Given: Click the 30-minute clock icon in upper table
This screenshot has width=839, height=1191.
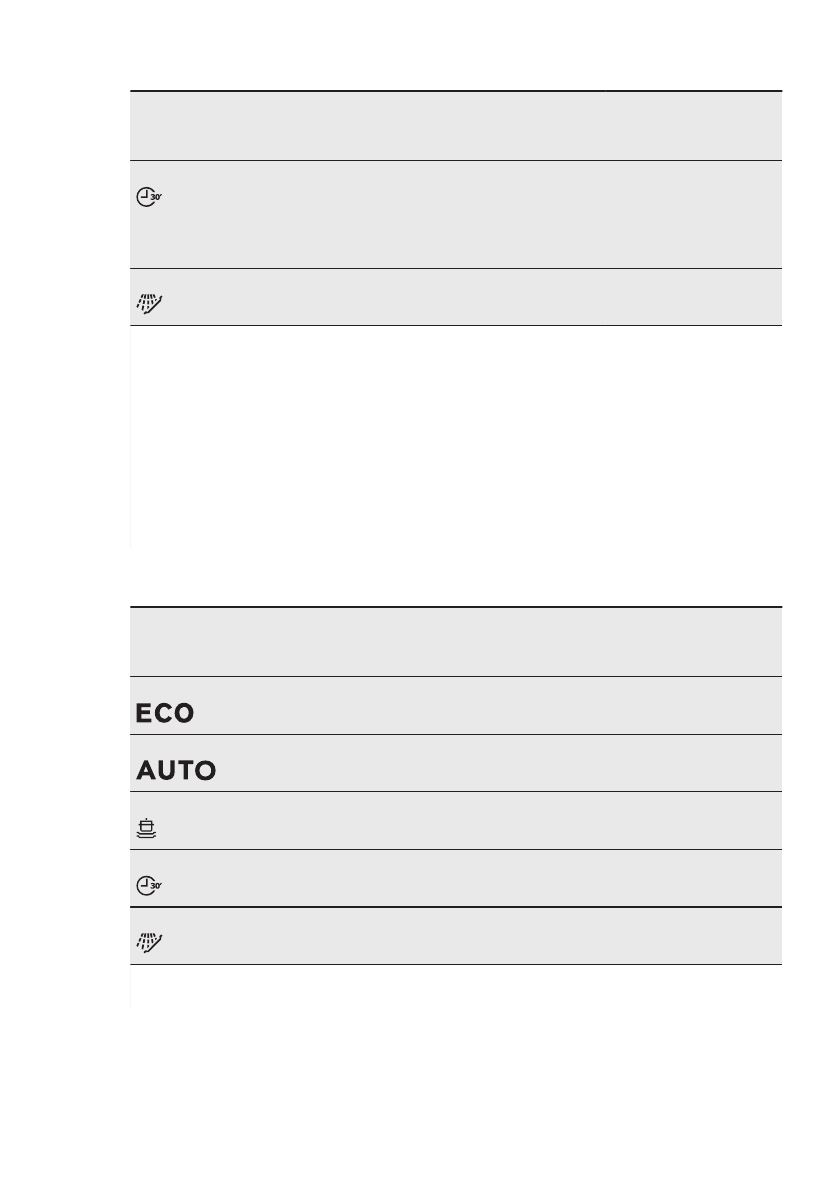Looking at the screenshot, I should click(x=148, y=198).
